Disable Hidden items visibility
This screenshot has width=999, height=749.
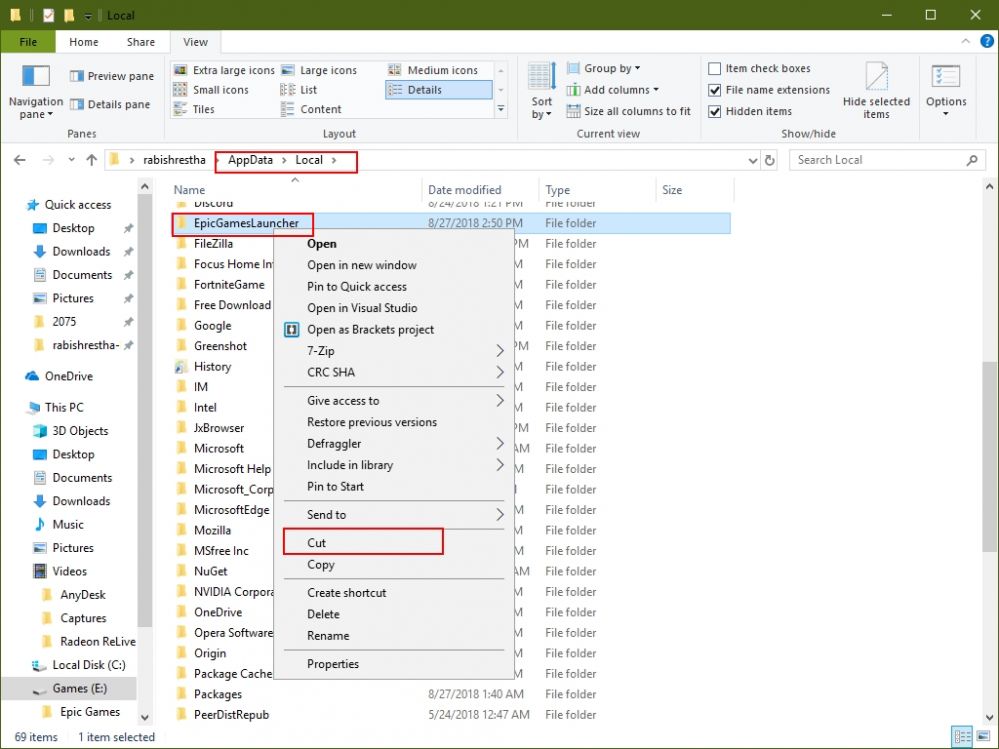[x=715, y=111]
